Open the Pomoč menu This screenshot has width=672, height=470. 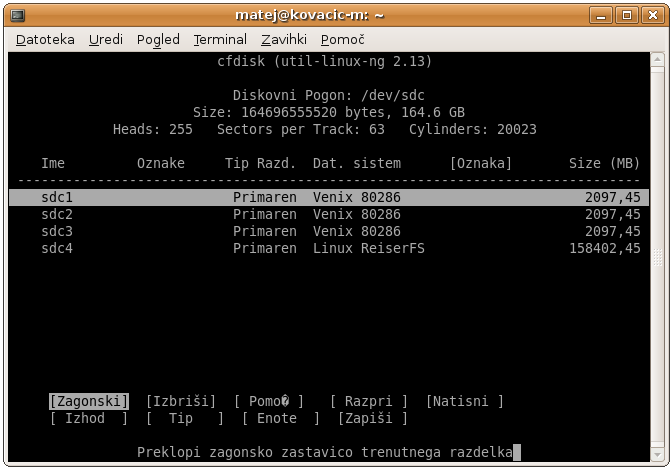click(x=342, y=39)
